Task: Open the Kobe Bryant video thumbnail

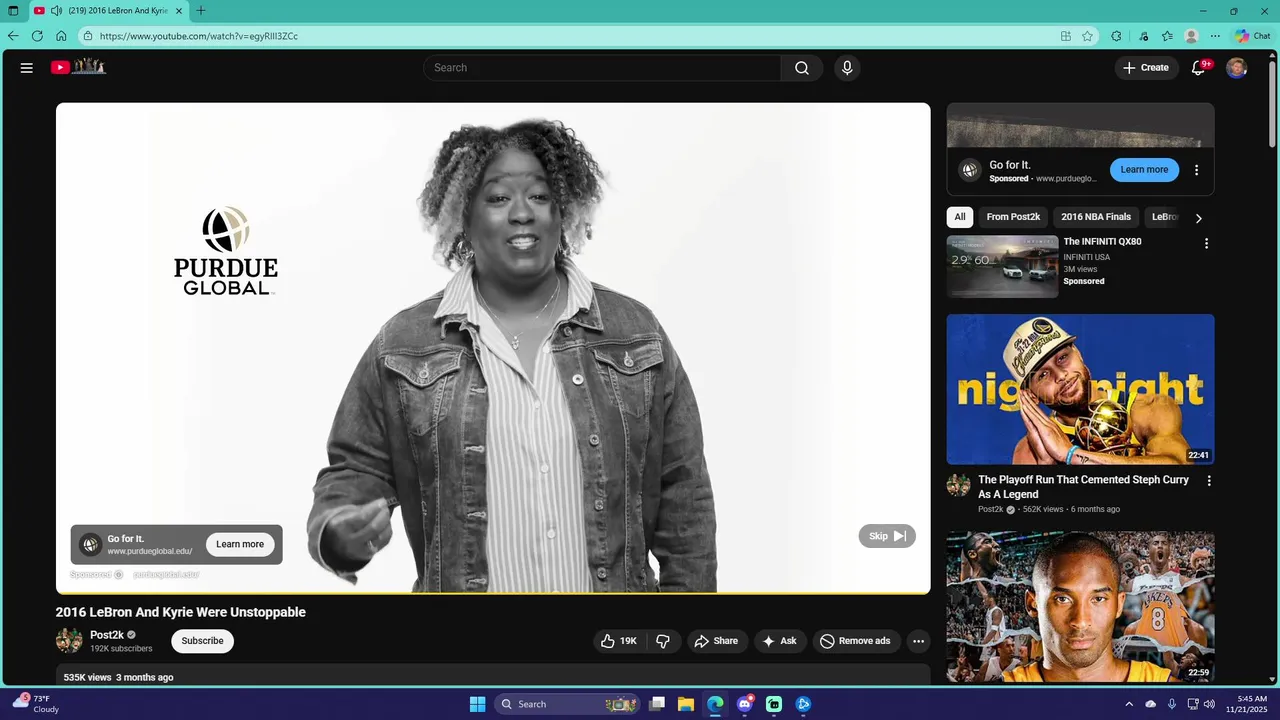Action: pyautogui.click(x=1080, y=607)
